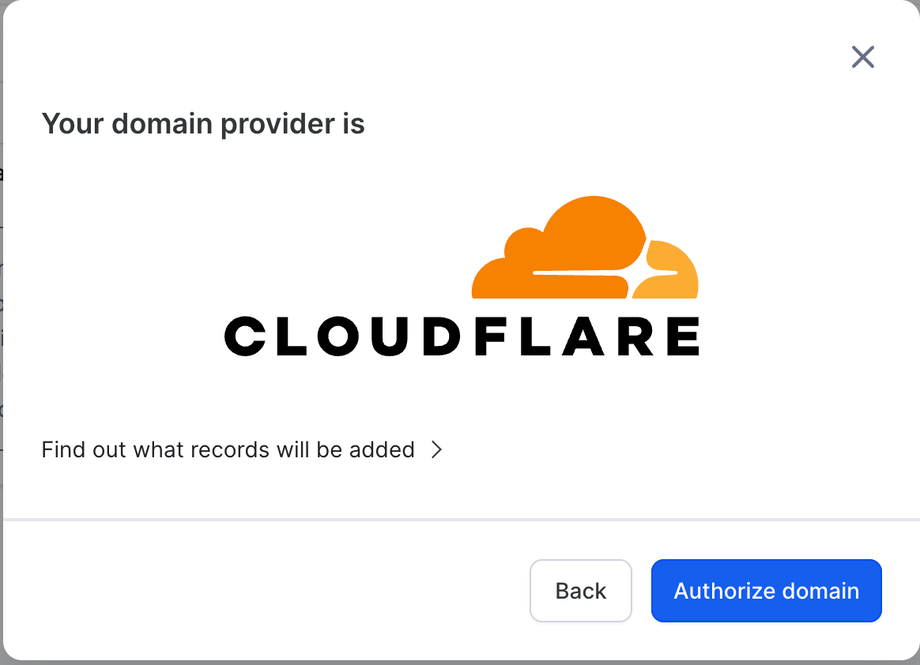The width and height of the screenshot is (920, 665).
Task: Click the X dismiss icon in the corner
Action: coord(862,57)
